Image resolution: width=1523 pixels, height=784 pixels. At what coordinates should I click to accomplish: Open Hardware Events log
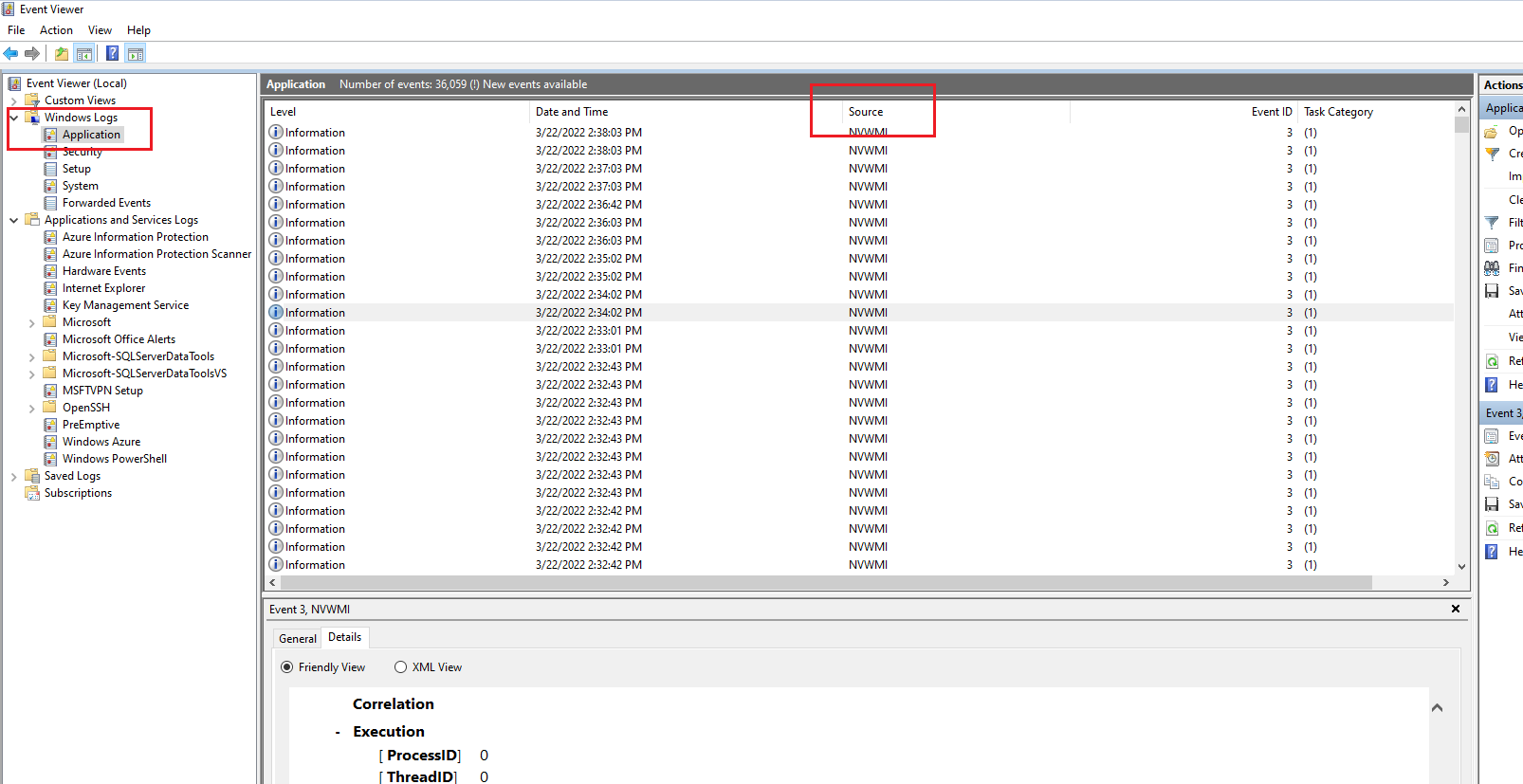tap(103, 271)
